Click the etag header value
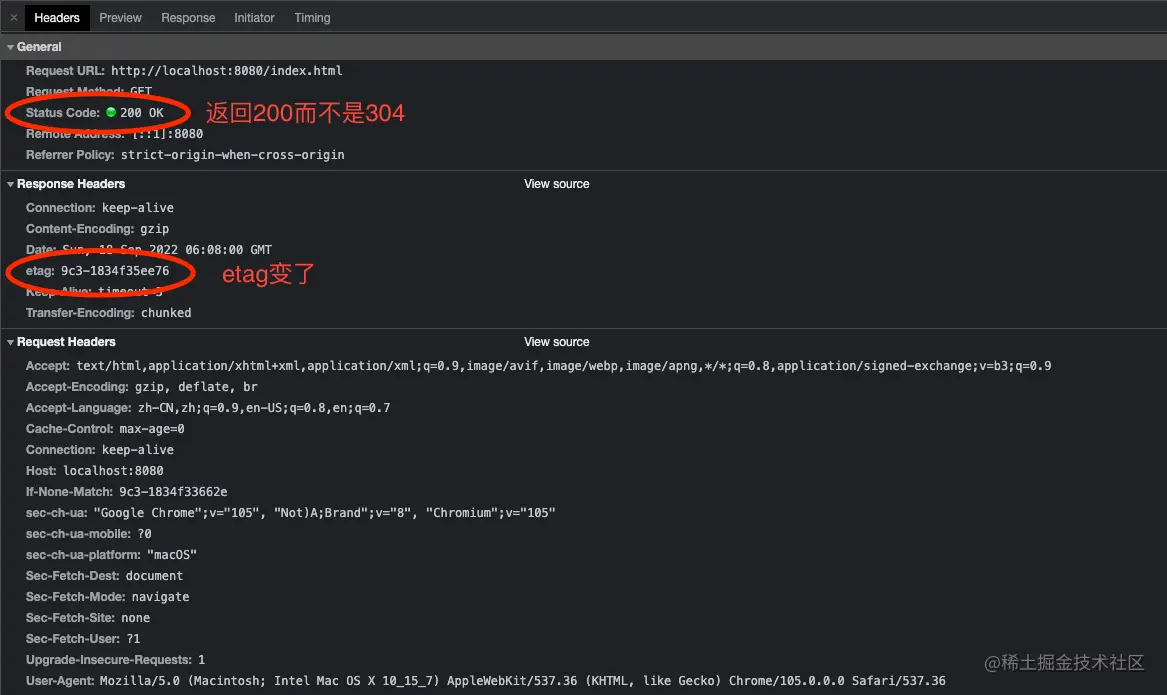 115,271
